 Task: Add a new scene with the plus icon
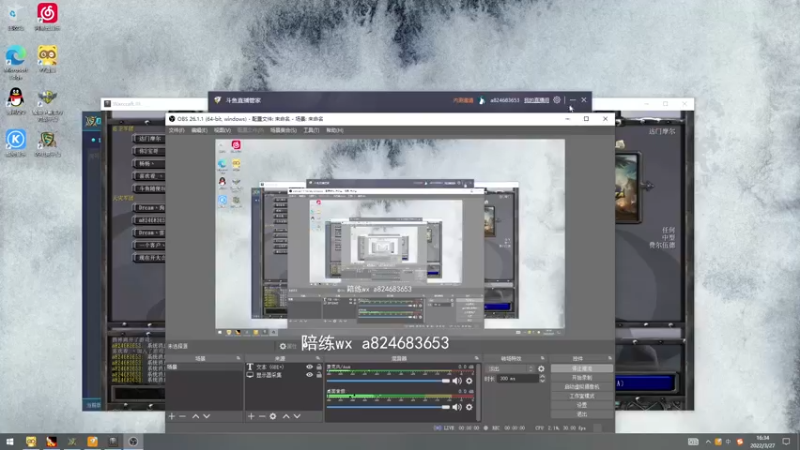(172, 417)
